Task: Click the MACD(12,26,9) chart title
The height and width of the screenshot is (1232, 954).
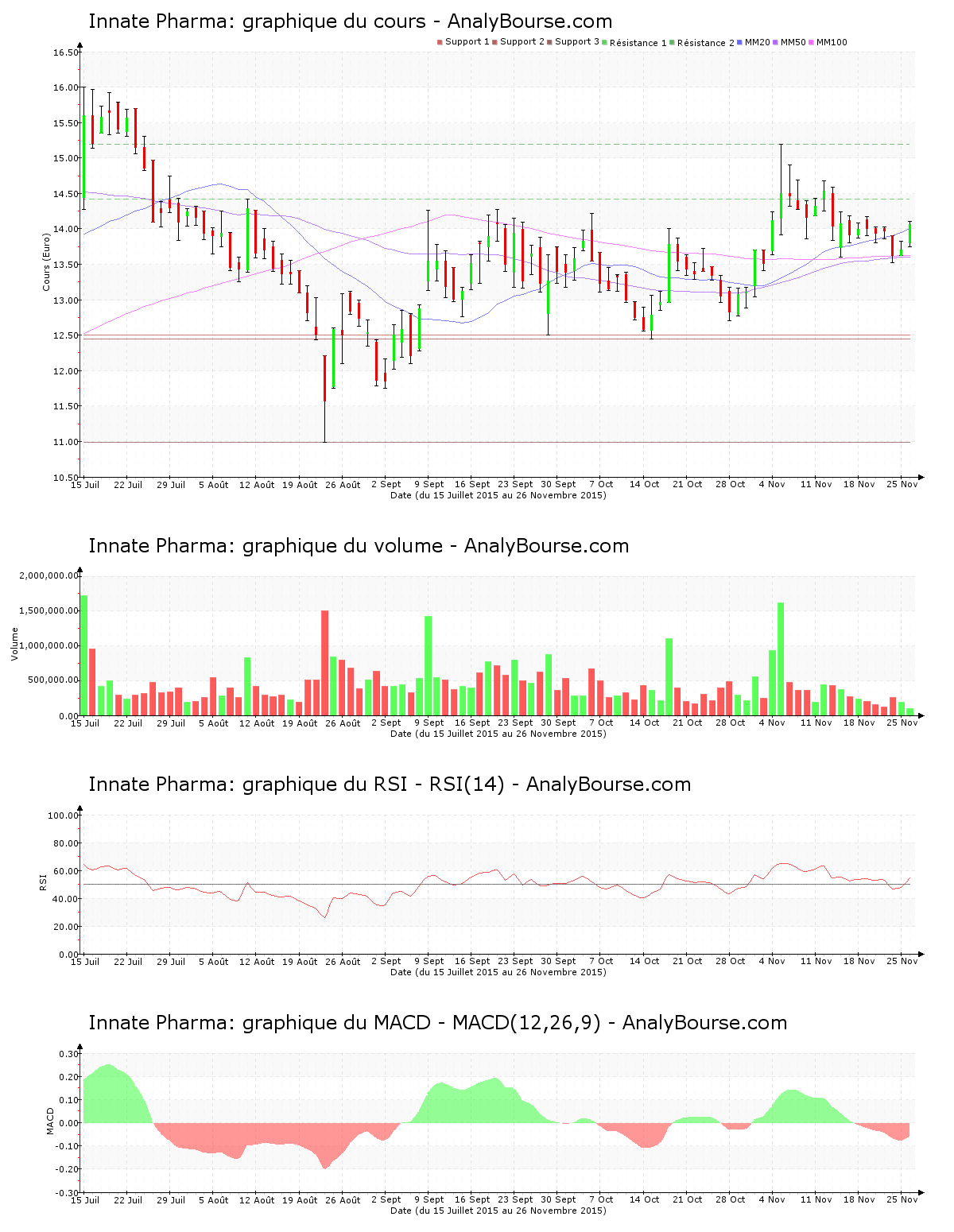Action: pos(438,1023)
